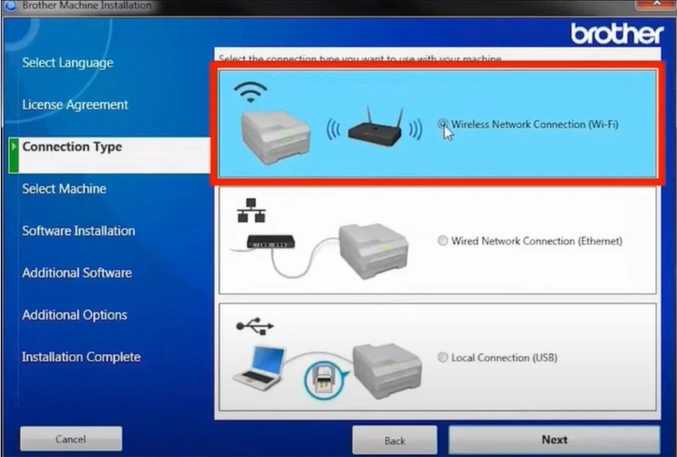Image resolution: width=677 pixels, height=457 pixels.
Task: Click the Wi-Fi signal icon
Action: (250, 92)
